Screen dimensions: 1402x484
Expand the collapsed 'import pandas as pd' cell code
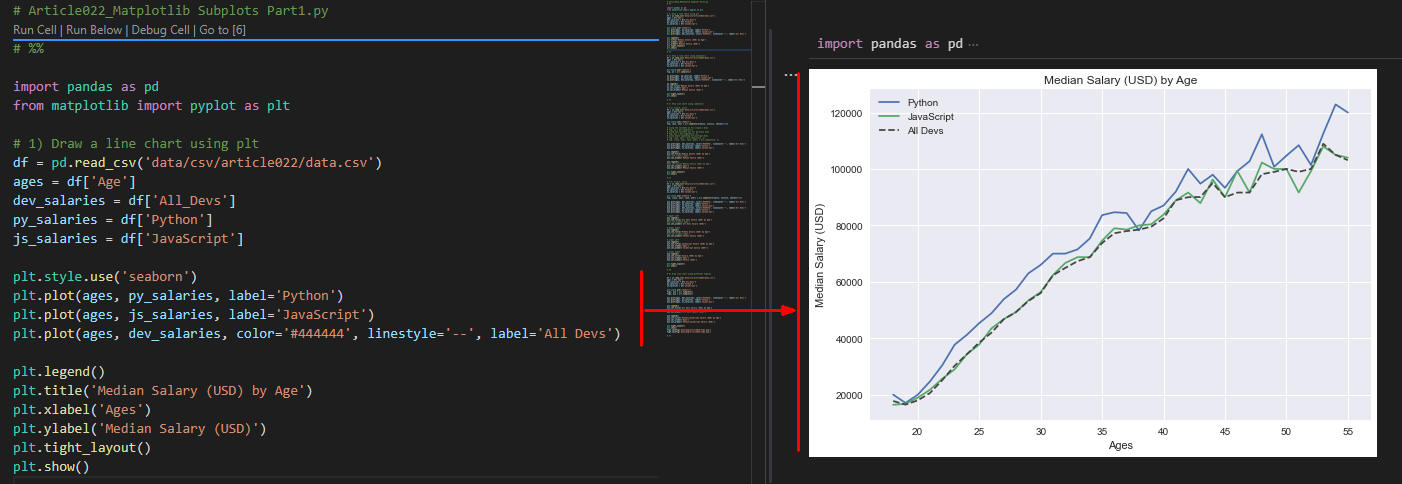click(x=974, y=44)
